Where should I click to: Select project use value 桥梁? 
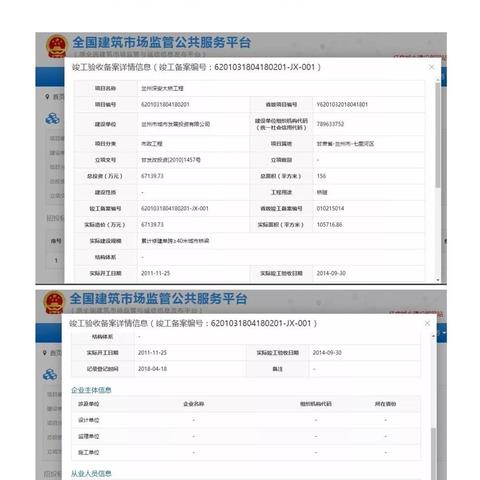click(322, 192)
